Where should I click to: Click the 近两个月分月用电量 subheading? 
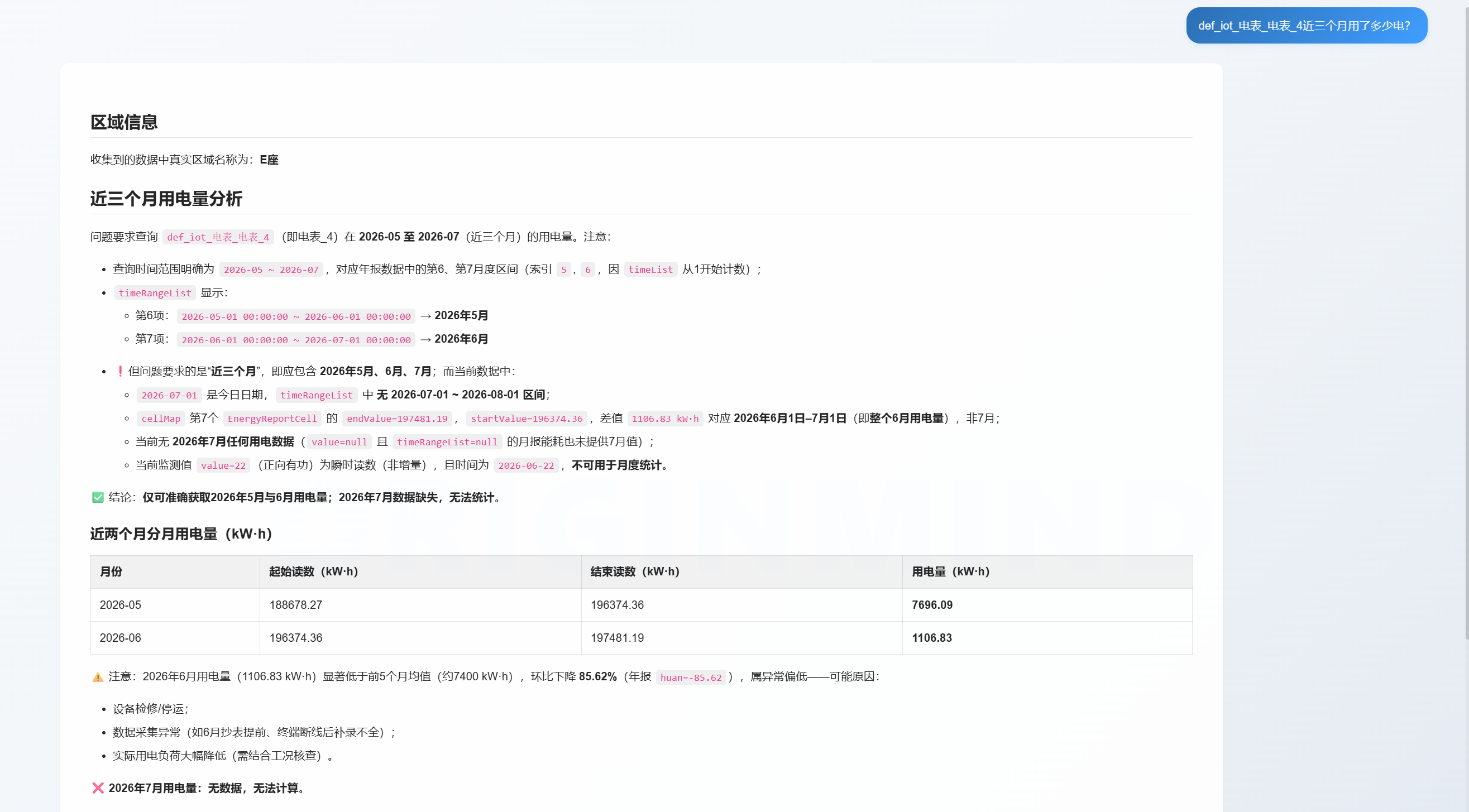pyautogui.click(x=181, y=534)
